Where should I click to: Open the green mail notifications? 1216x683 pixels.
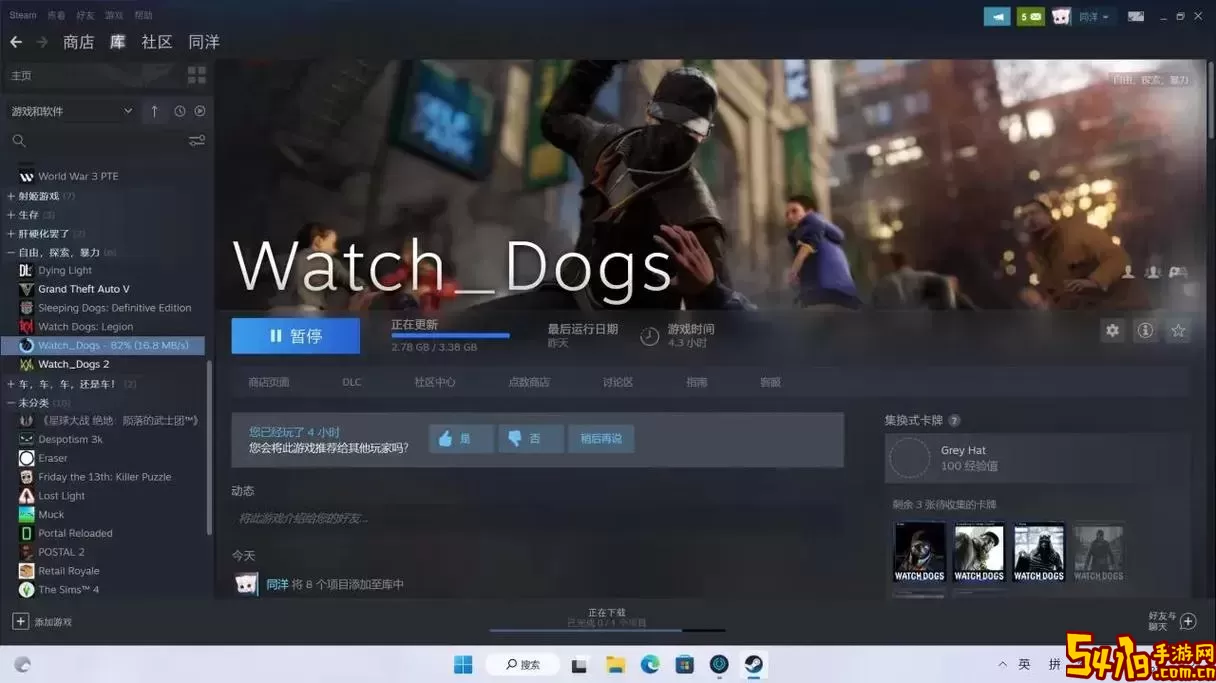1031,16
